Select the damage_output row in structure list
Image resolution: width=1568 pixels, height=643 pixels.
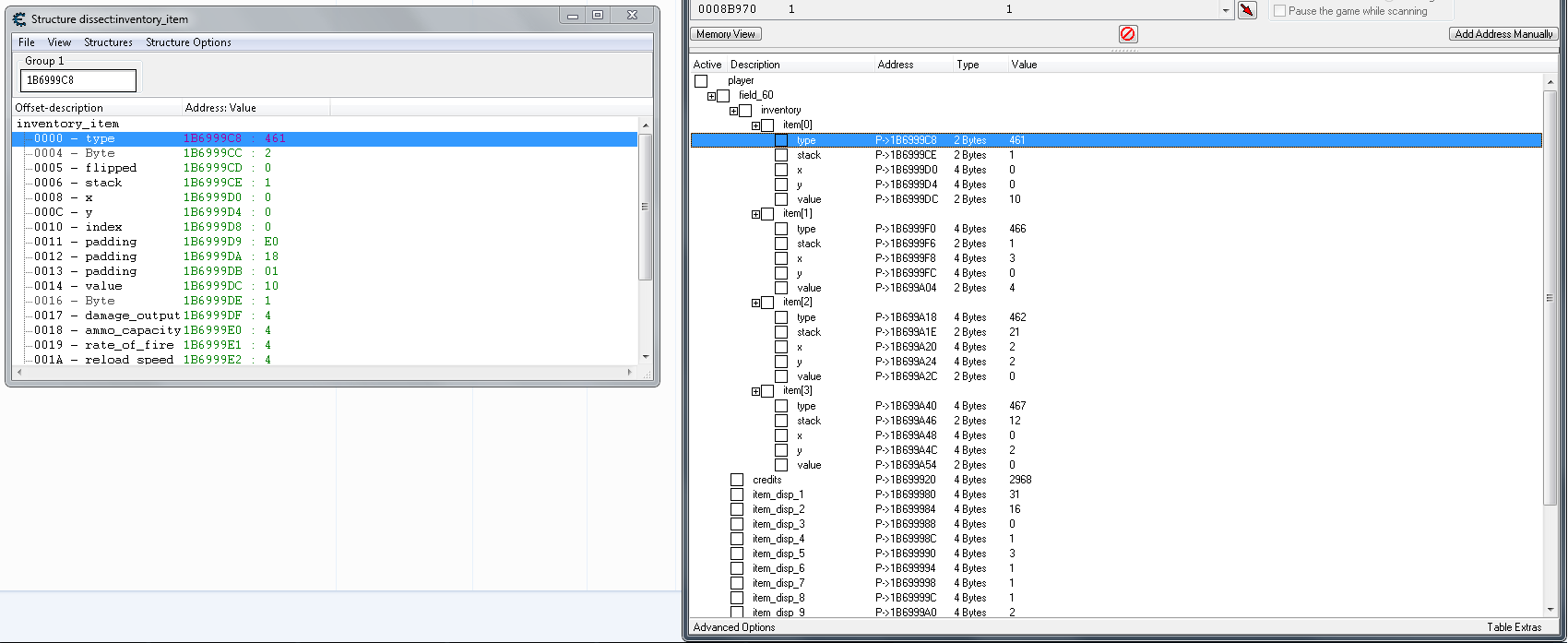(132, 316)
